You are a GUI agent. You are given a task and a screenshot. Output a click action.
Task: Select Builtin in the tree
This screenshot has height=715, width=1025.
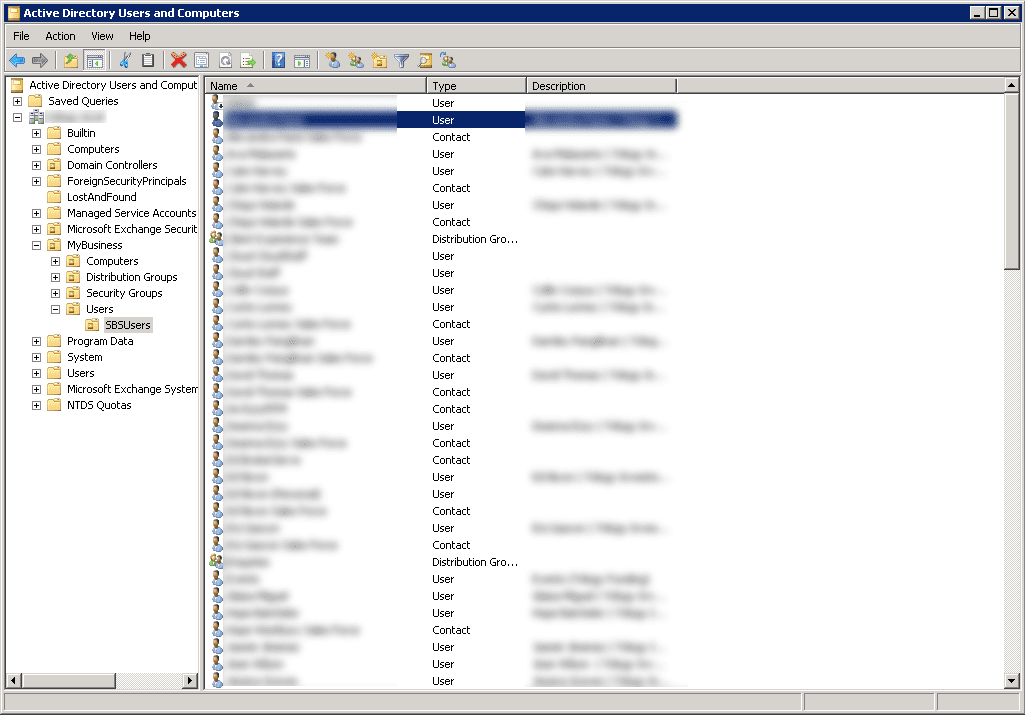(x=81, y=133)
